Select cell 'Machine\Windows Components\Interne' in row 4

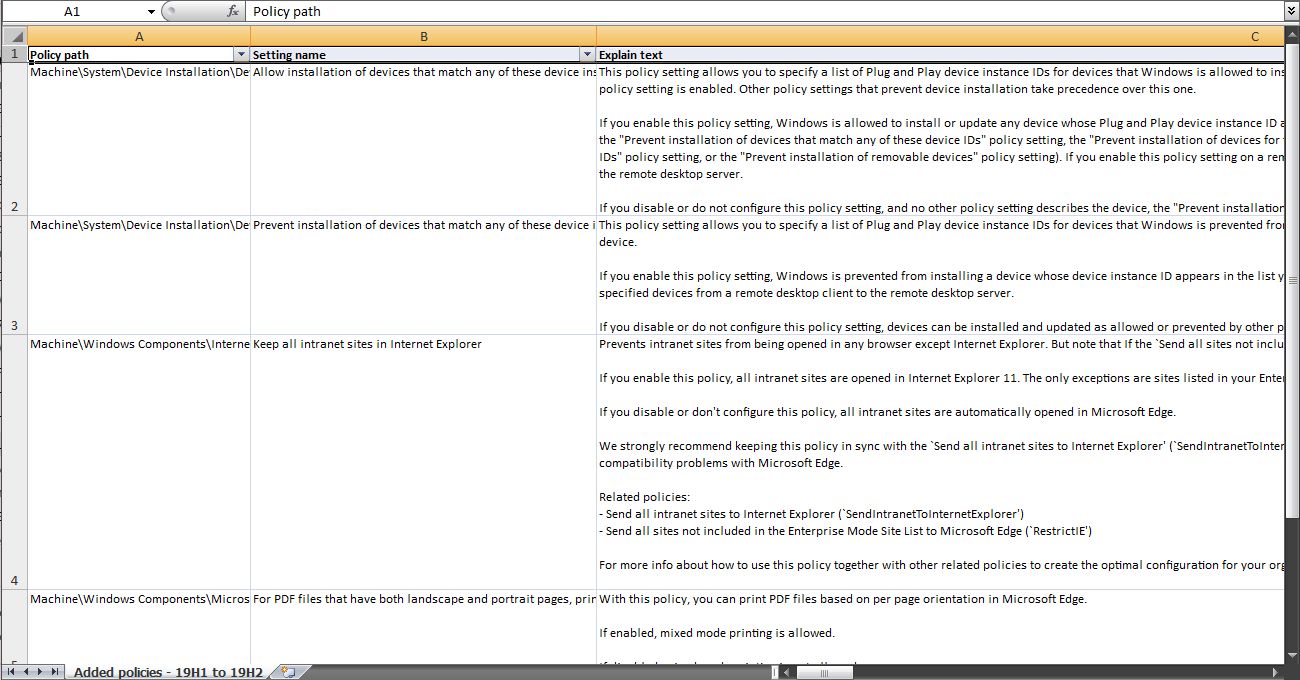point(139,462)
